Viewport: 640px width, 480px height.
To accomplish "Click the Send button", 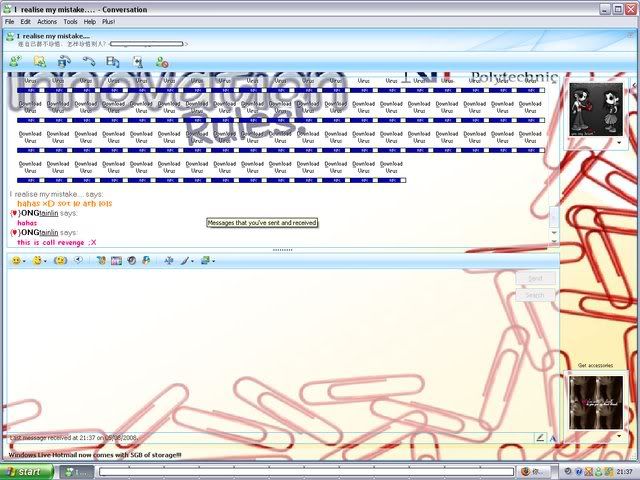I will pos(536,278).
